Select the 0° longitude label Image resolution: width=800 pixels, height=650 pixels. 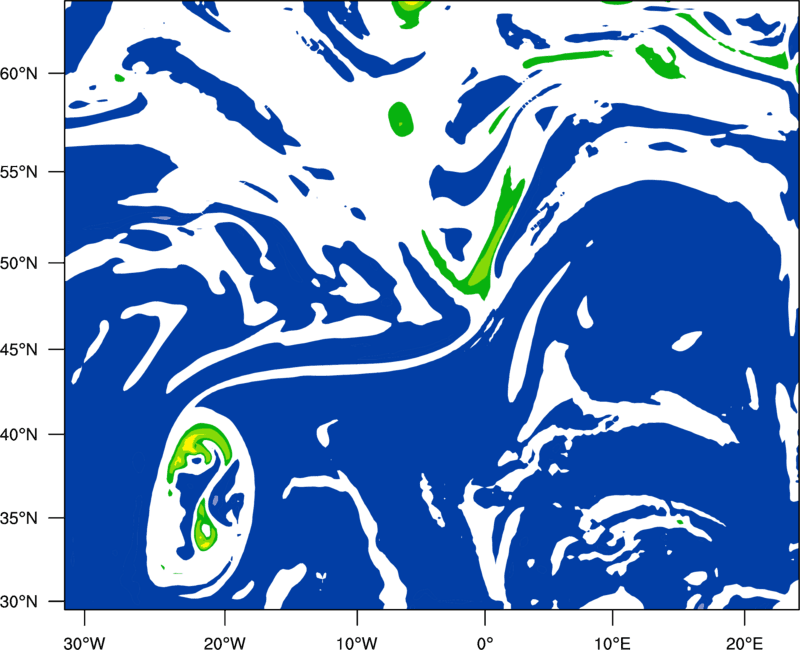485,643
